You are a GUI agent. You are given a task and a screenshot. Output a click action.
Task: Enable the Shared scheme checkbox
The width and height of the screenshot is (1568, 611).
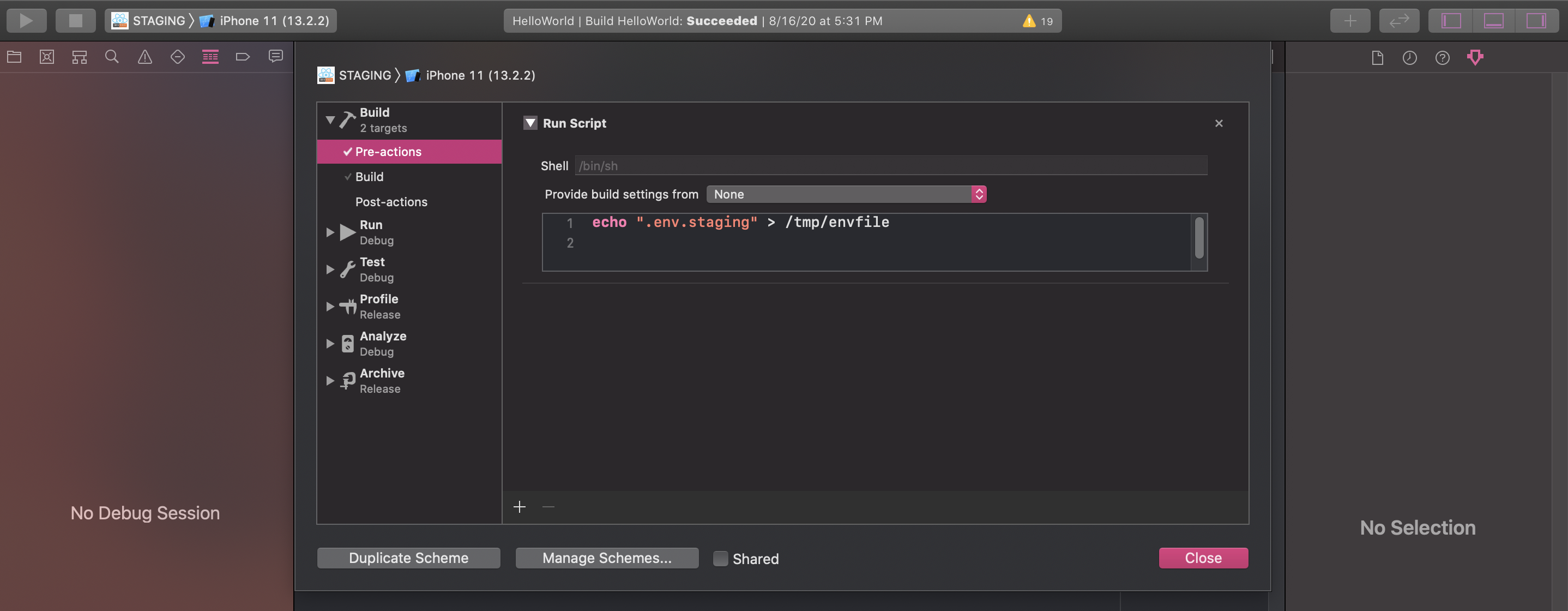click(720, 559)
